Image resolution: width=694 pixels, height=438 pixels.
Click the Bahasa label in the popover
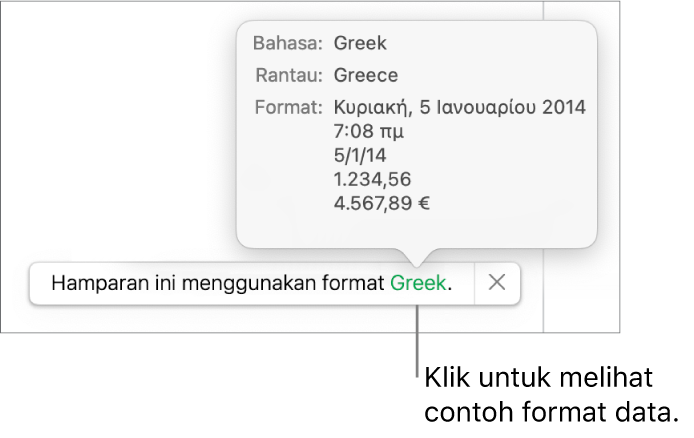(x=287, y=44)
